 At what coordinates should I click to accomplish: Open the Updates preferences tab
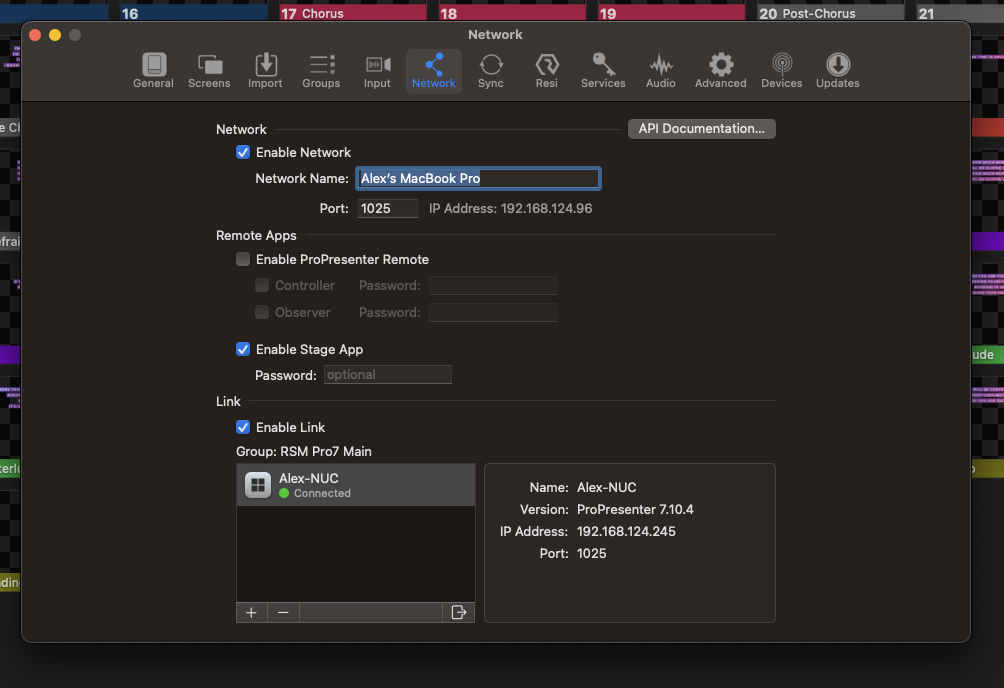pos(838,71)
